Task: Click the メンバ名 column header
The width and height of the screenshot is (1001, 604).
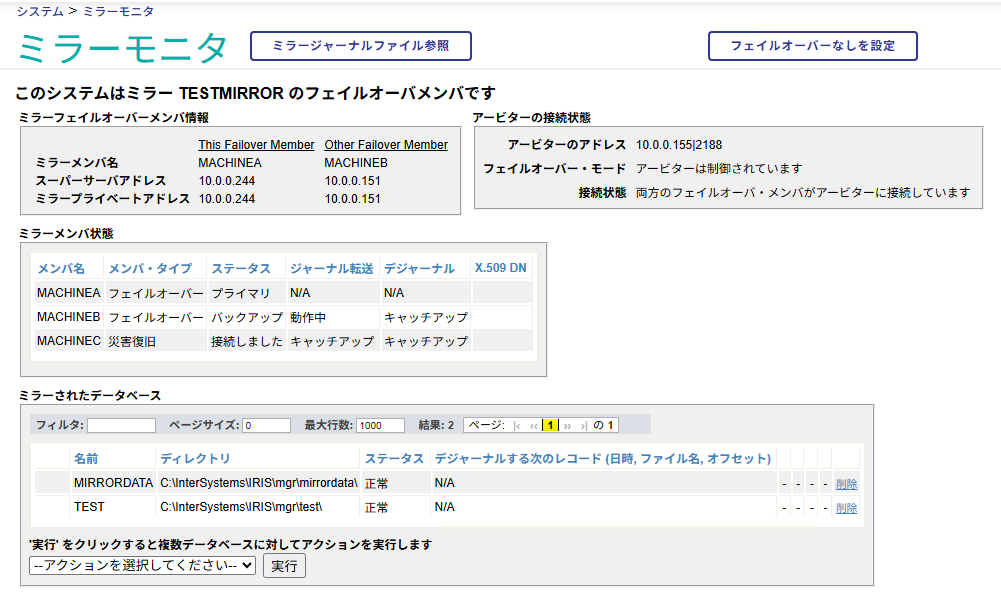Action: [61, 268]
